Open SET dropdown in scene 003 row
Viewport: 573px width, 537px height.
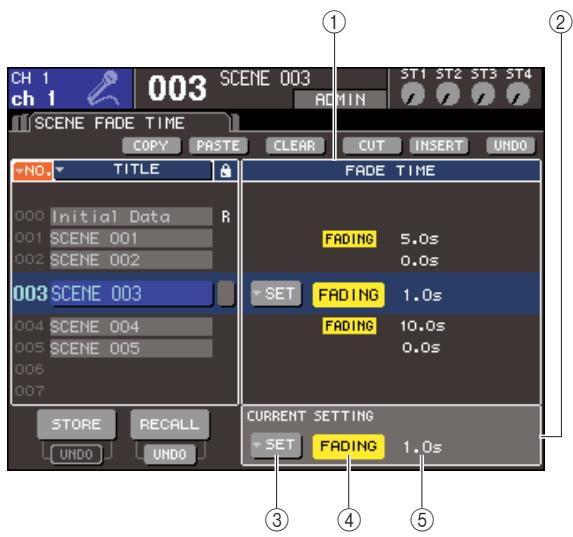[276, 294]
